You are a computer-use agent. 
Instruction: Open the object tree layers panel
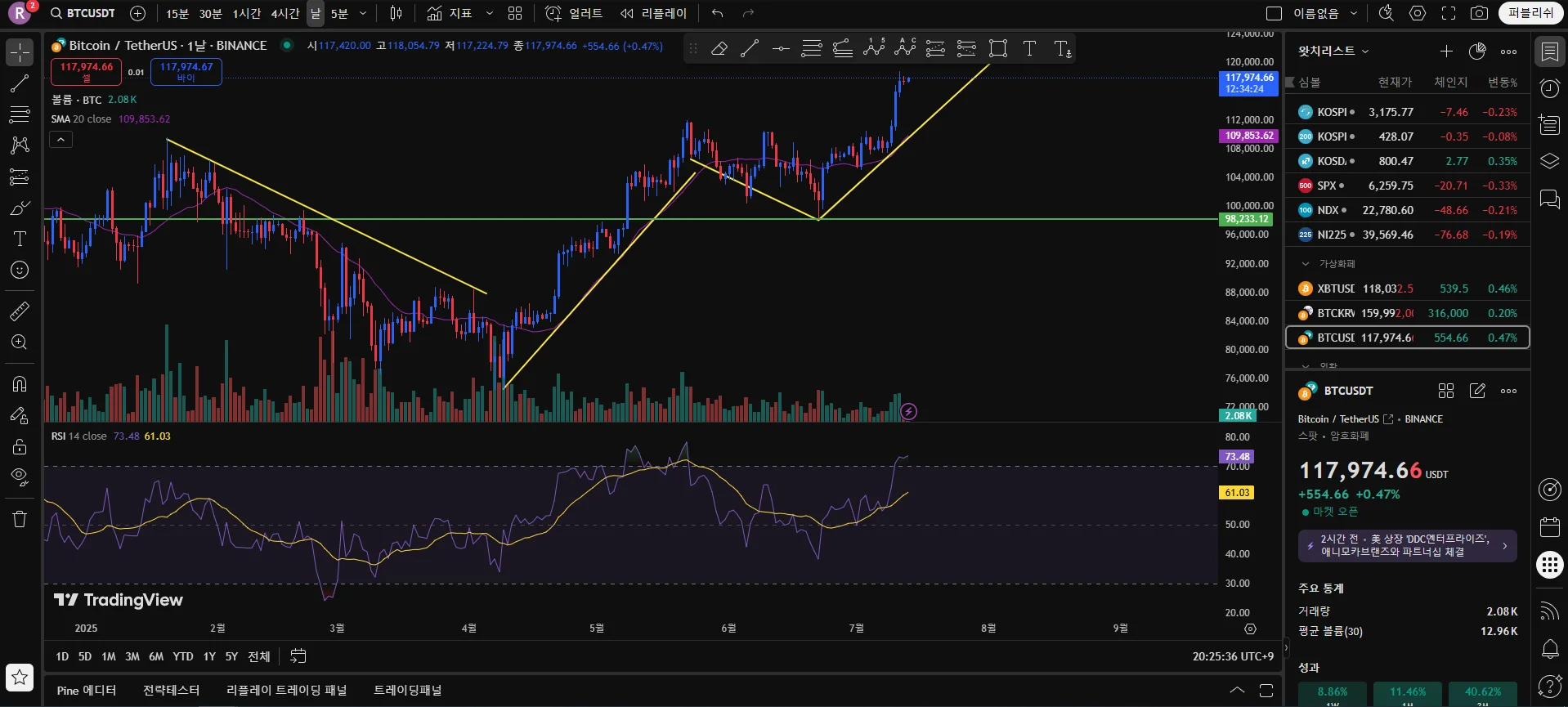pyautogui.click(x=1550, y=161)
